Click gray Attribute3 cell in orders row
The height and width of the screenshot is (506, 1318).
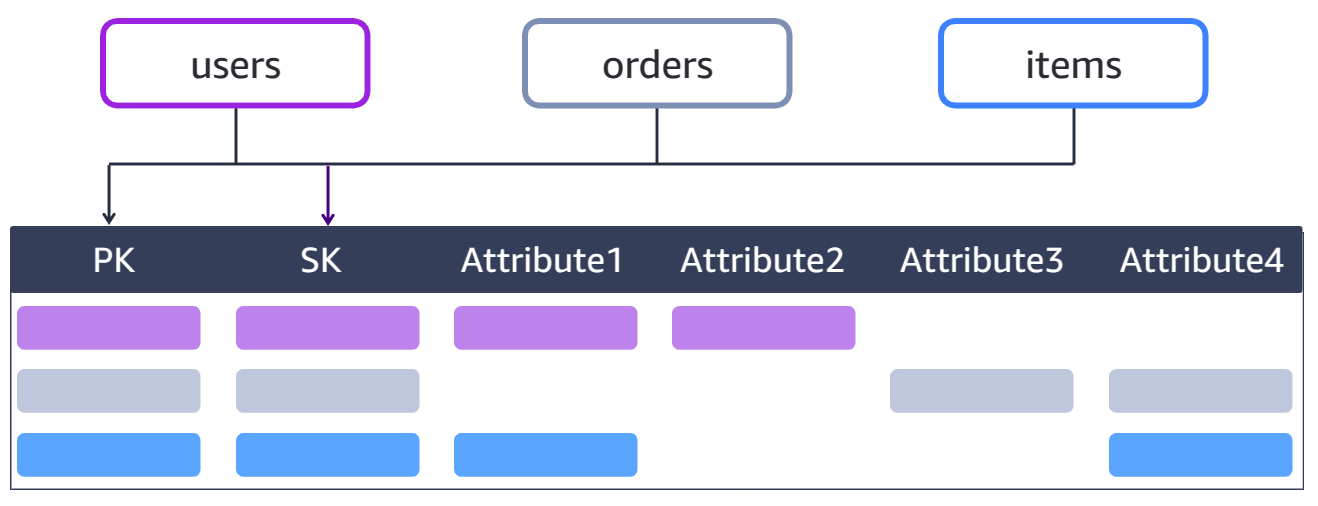point(982,391)
